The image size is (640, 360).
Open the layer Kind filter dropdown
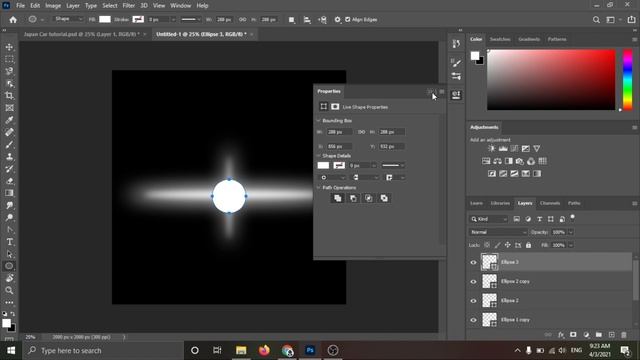489,219
